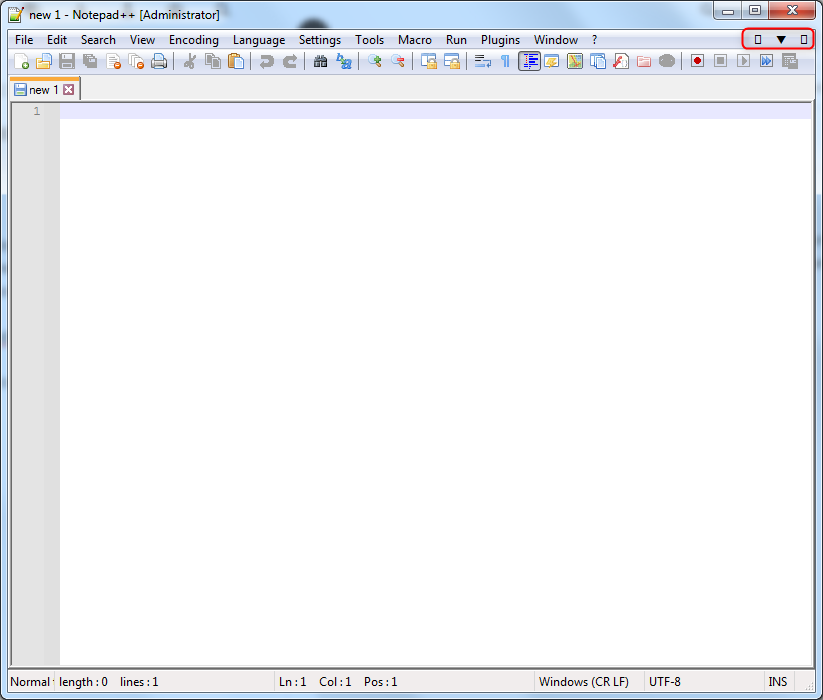Open the View menu
Screen dimensions: 823x700
pyautogui.click(x=142, y=40)
